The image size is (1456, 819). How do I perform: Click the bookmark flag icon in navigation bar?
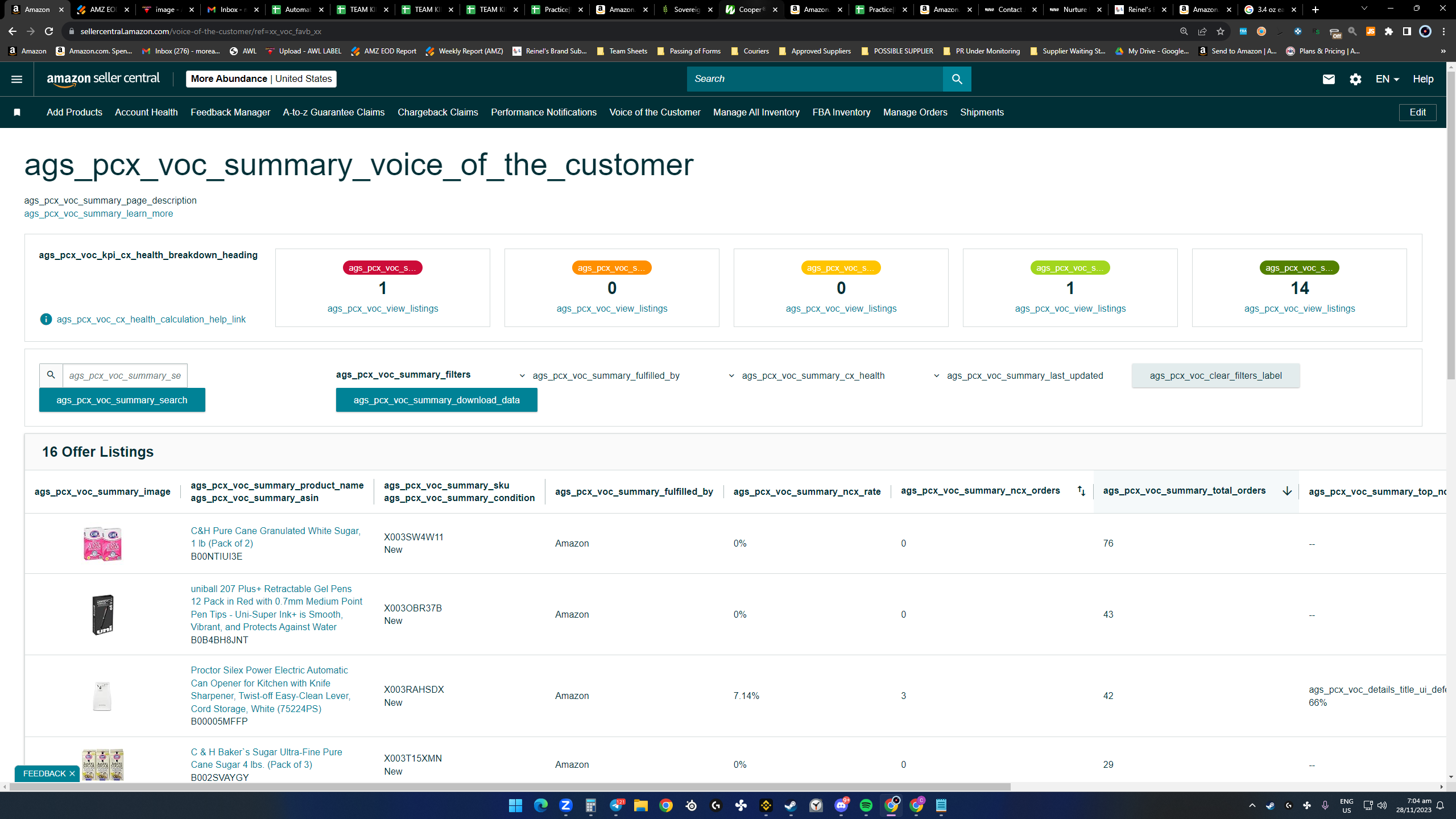17,113
